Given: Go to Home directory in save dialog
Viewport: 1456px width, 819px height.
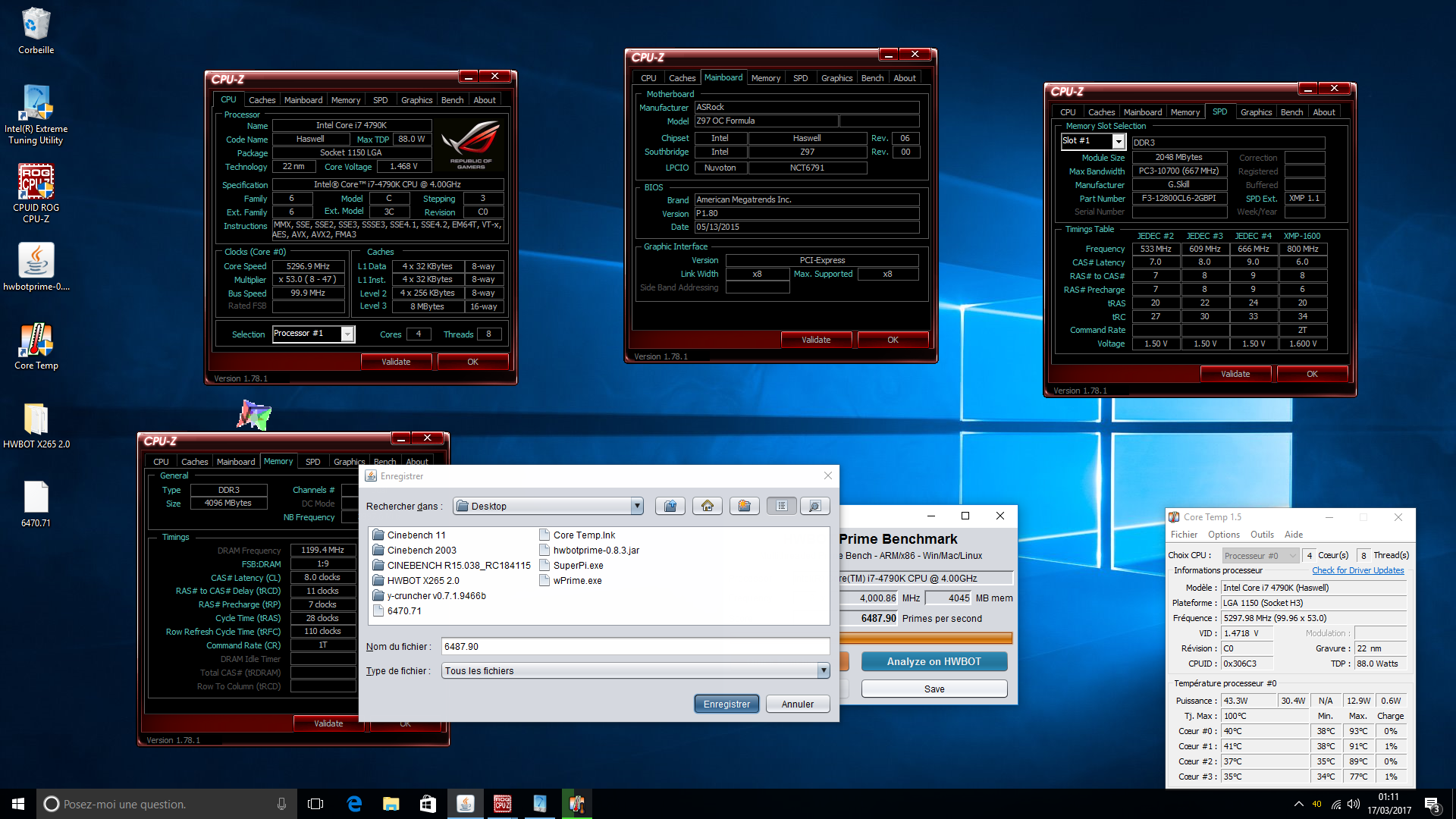Looking at the screenshot, I should click(x=708, y=506).
